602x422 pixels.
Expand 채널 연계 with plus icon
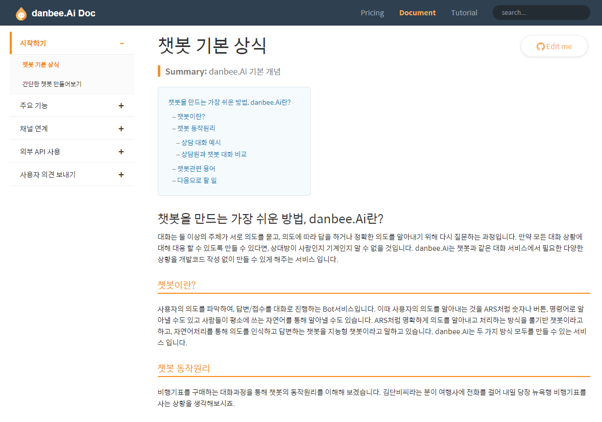click(121, 129)
